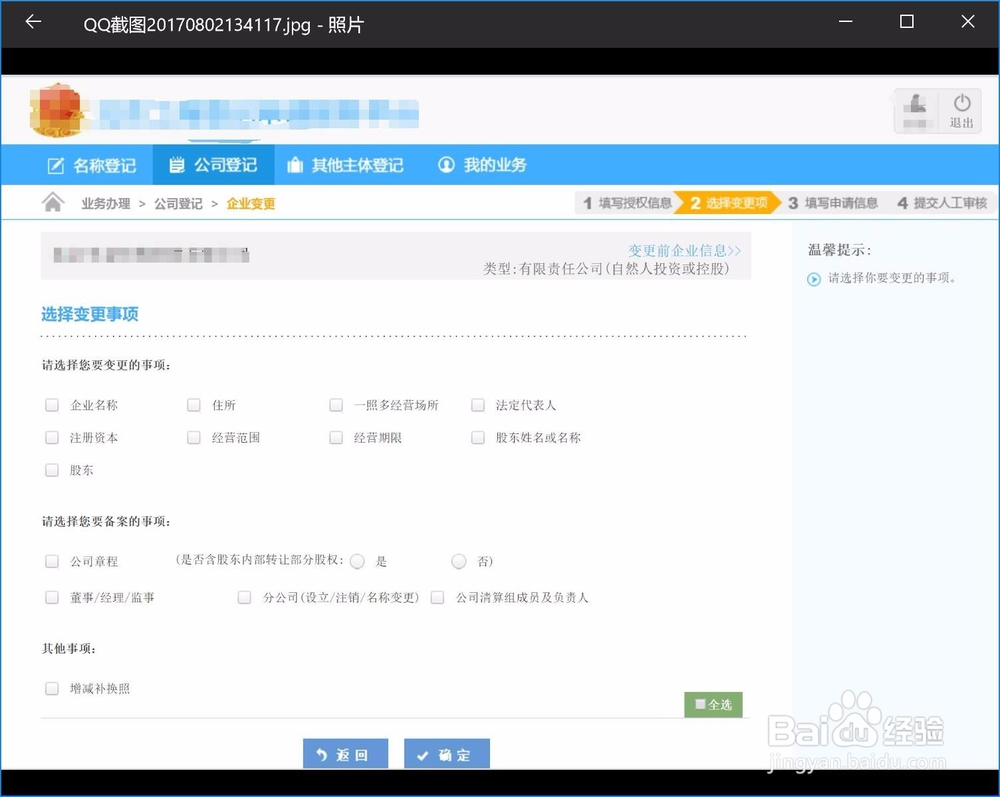This screenshot has width=1000, height=797.
Task: Select the 否 radio button
Action: 458,561
